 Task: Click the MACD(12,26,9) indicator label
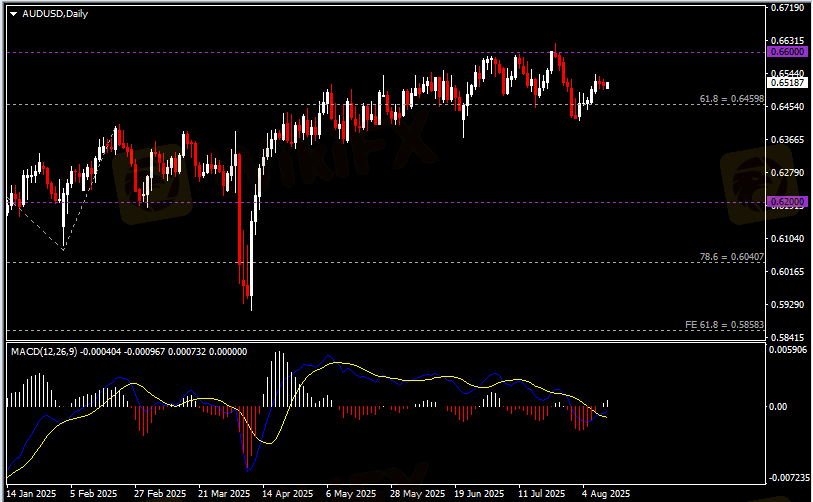coord(46,351)
